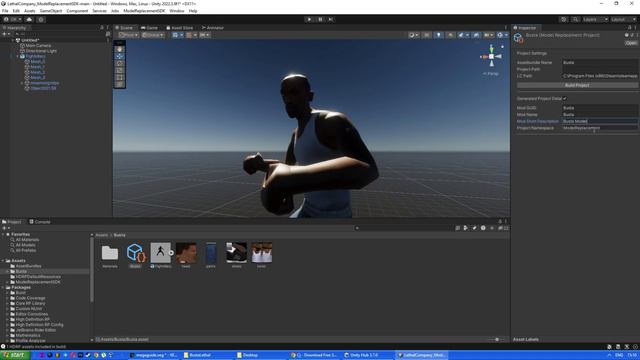Toggle scene audio icon

point(450,35)
